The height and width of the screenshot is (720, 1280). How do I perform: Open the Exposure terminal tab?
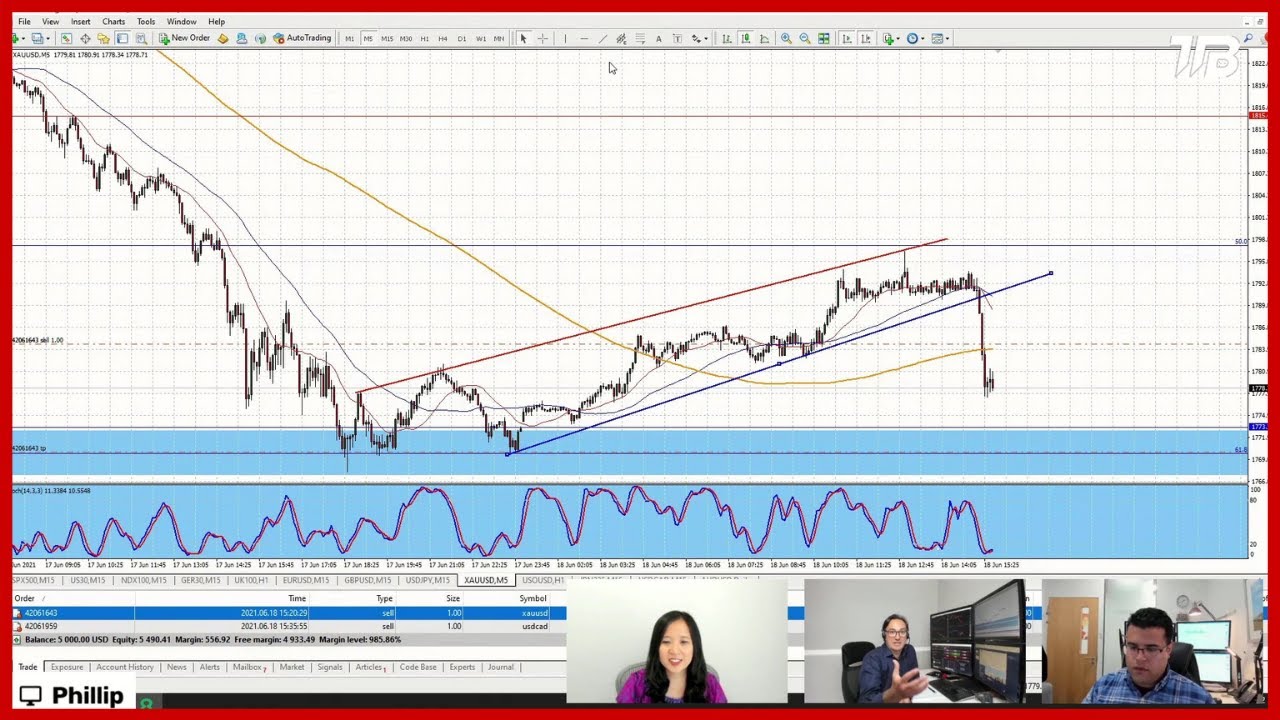click(67, 667)
